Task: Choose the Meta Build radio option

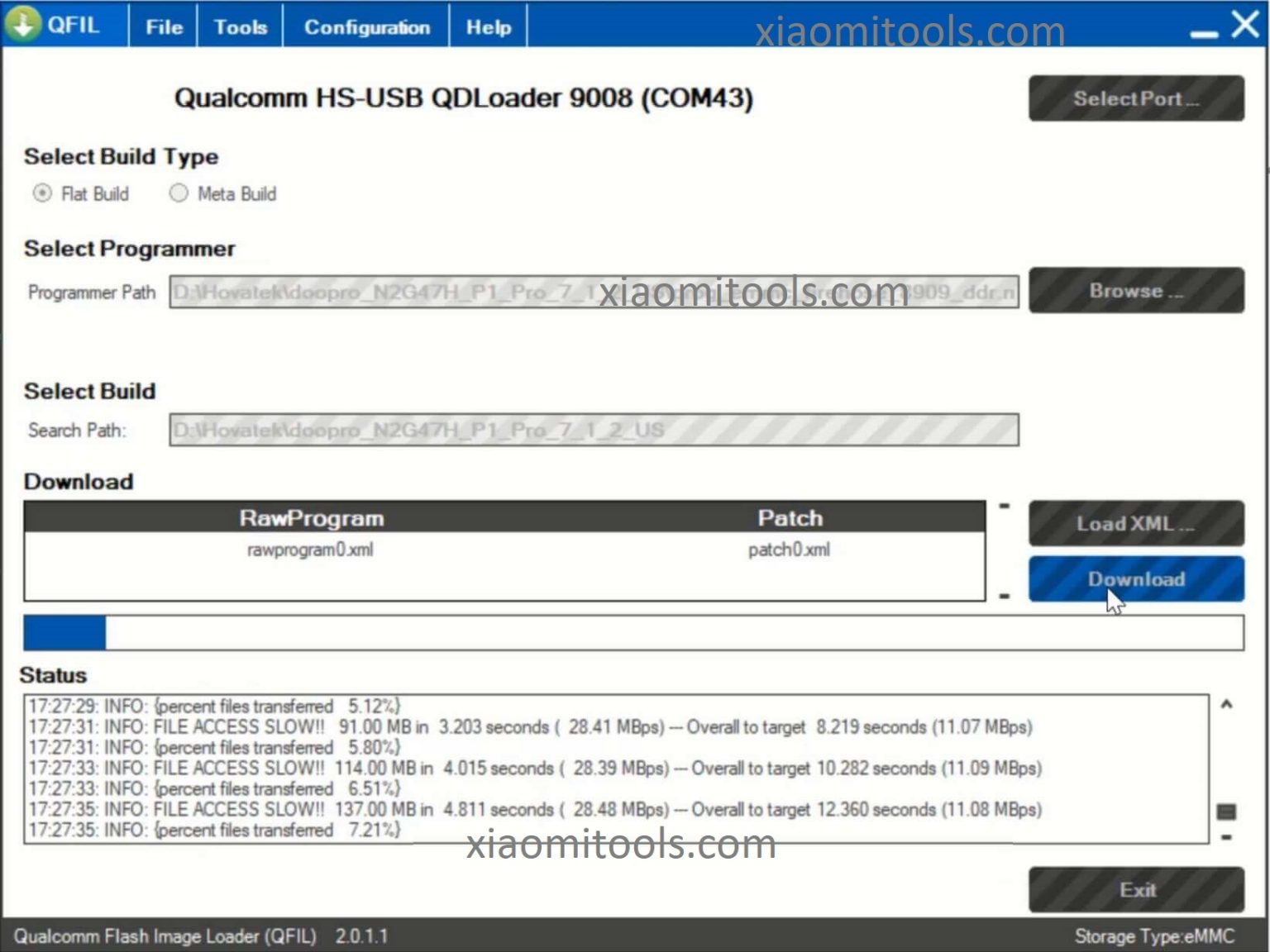Action: (x=179, y=193)
